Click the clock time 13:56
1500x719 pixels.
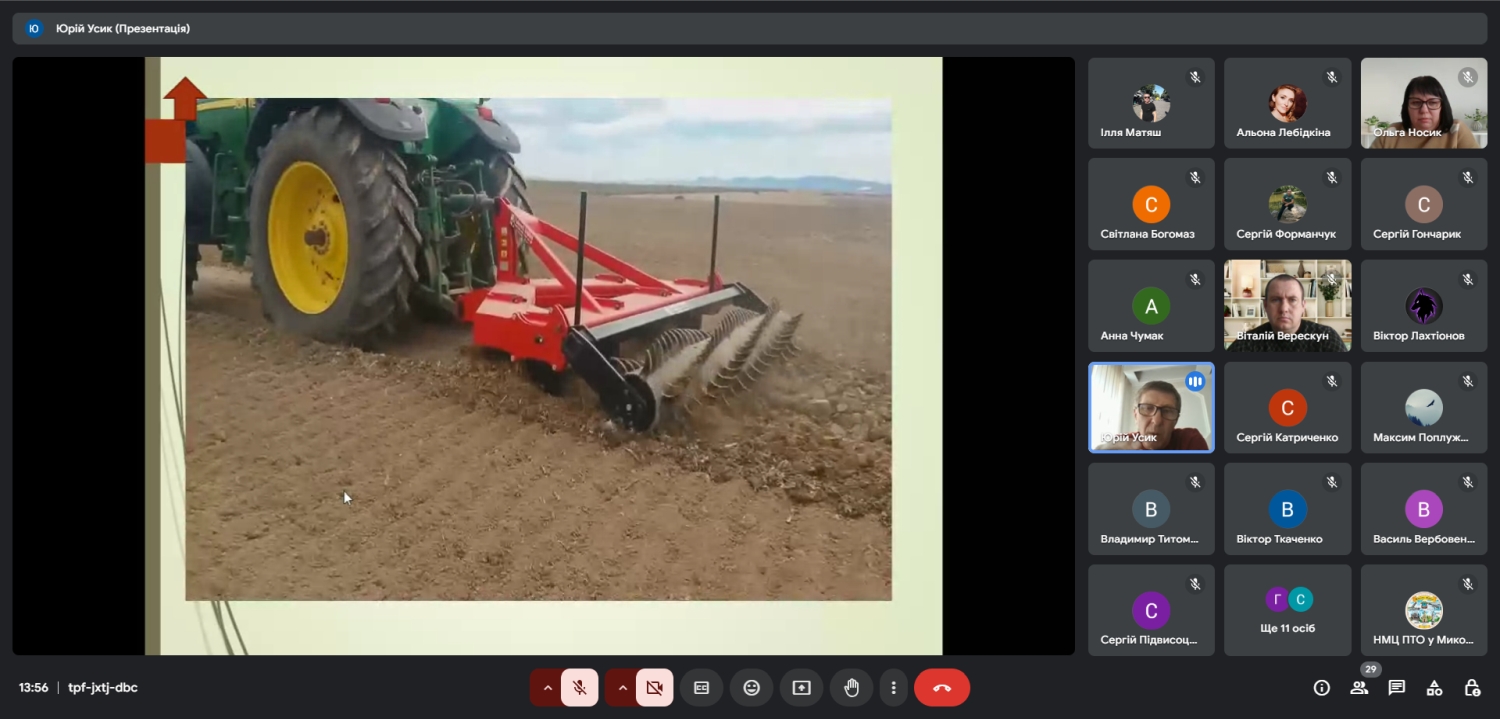click(x=33, y=688)
